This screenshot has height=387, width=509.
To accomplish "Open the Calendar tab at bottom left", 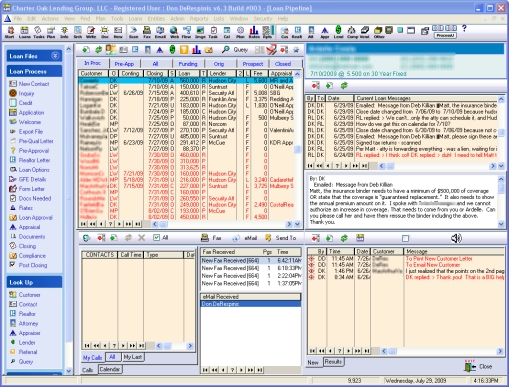I will click(x=110, y=369).
